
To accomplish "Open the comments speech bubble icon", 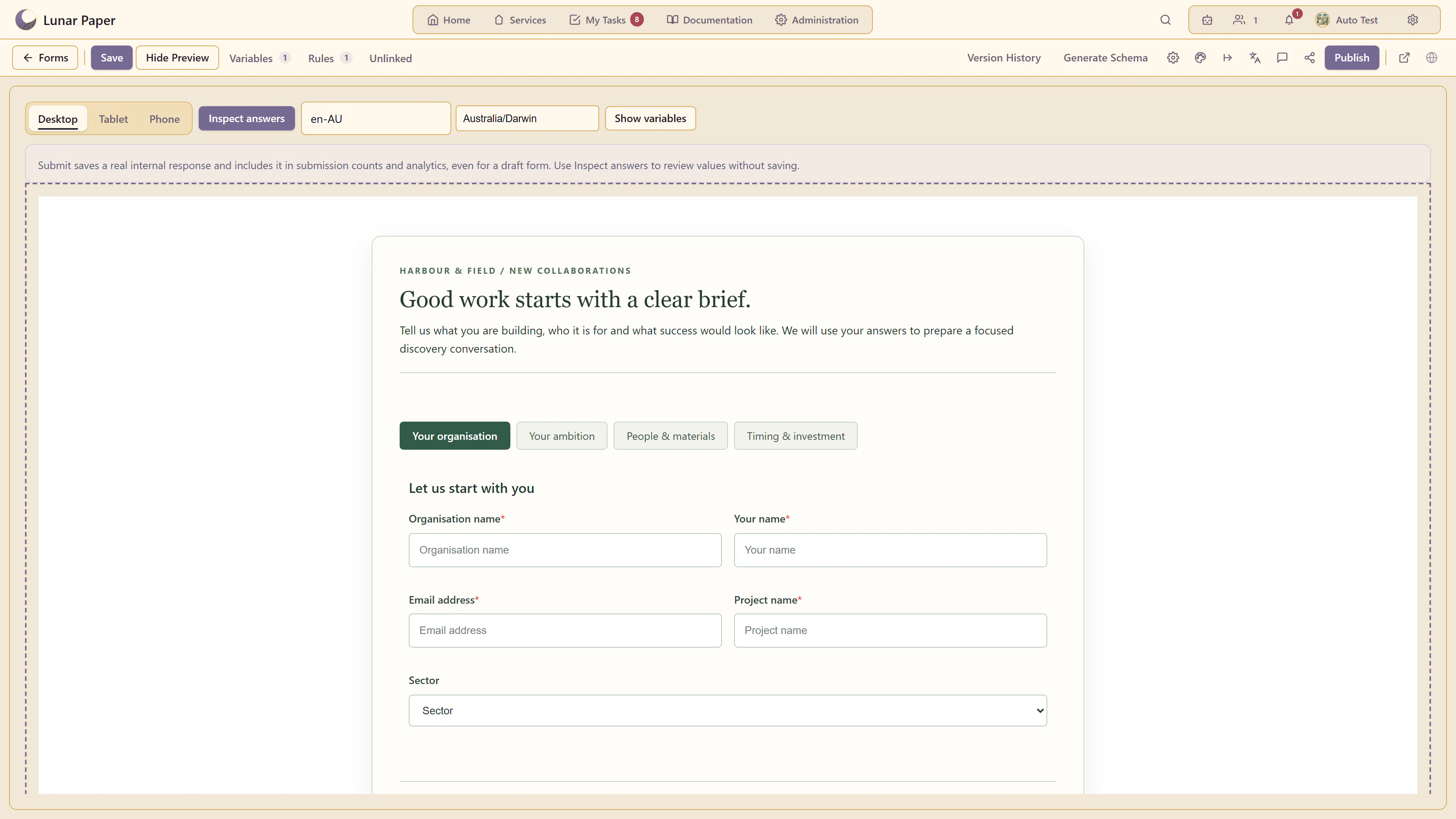I will point(1282,58).
